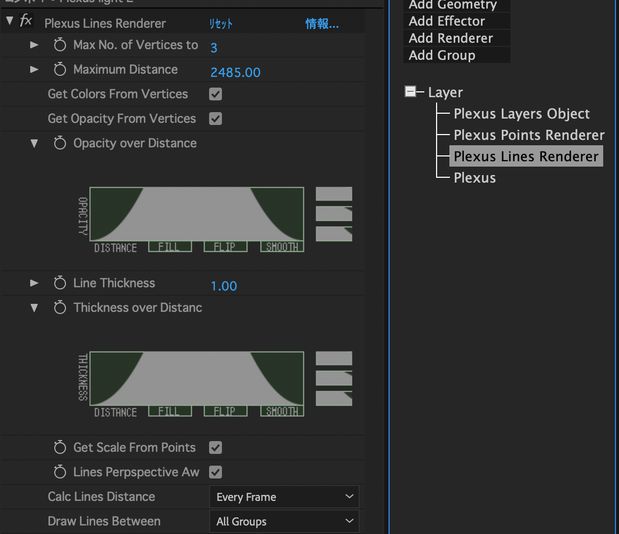Select Plexus item in tree
Image resolution: width=619 pixels, height=534 pixels.
coord(475,178)
